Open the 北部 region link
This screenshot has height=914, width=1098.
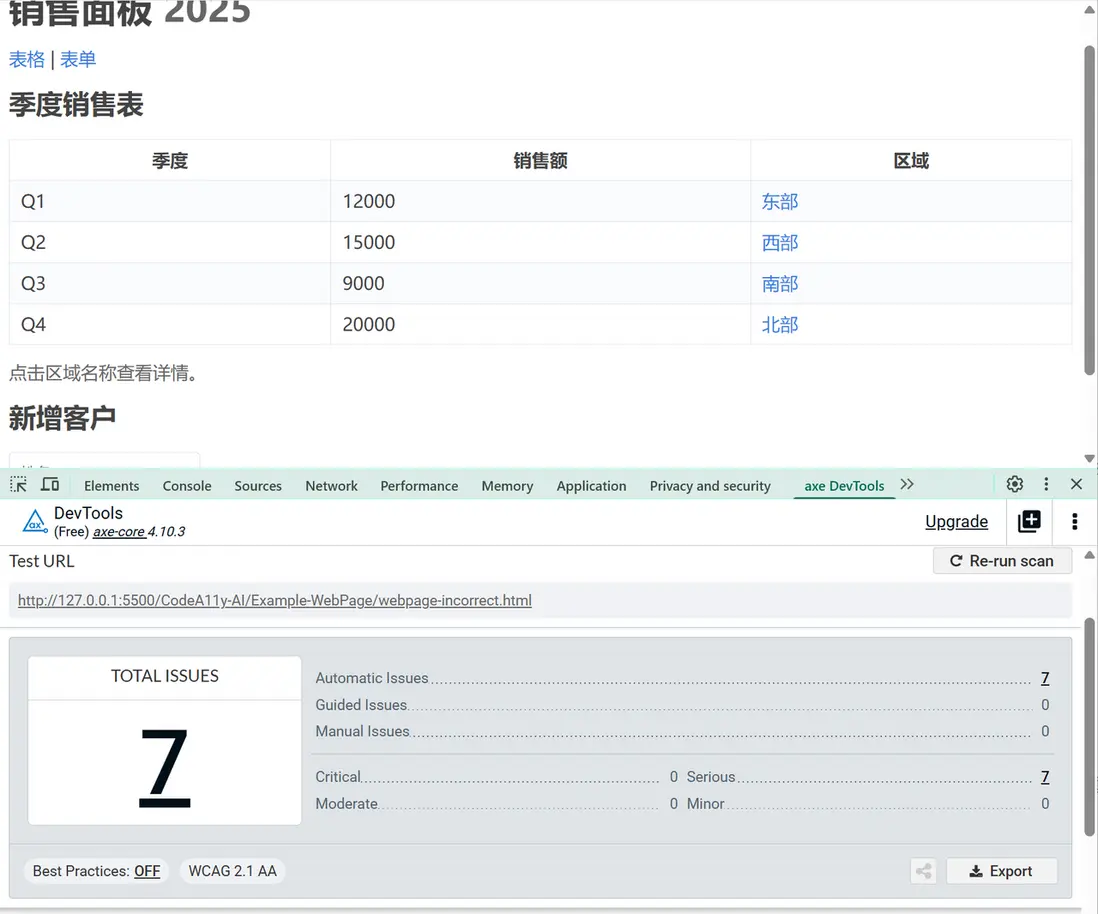[780, 325]
